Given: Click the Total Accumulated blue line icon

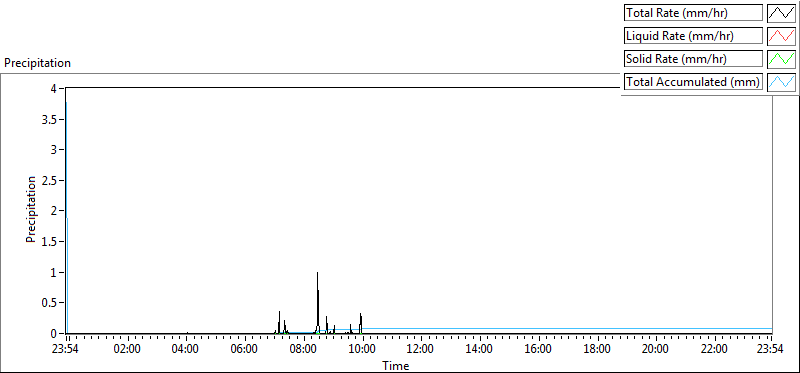Looking at the screenshot, I should (x=781, y=82).
